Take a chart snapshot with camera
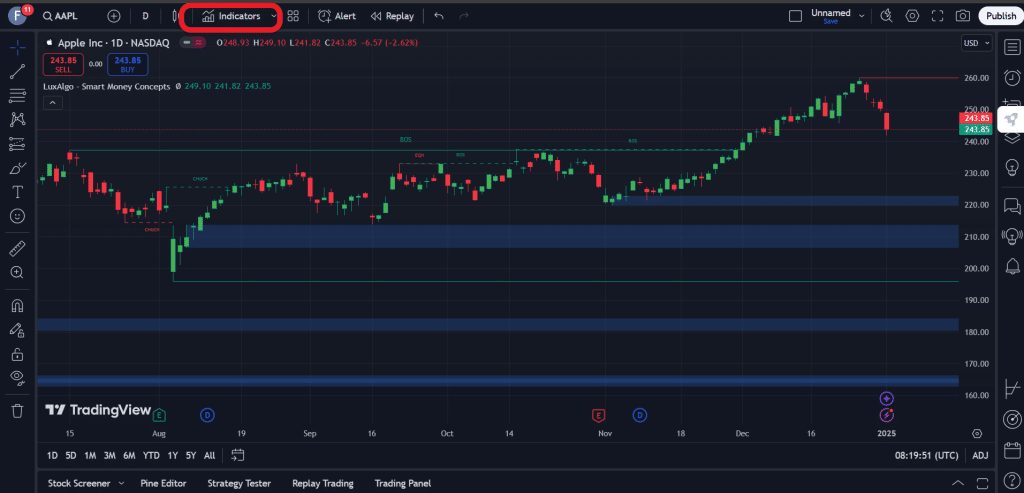The height and width of the screenshot is (493, 1024). pos(963,16)
